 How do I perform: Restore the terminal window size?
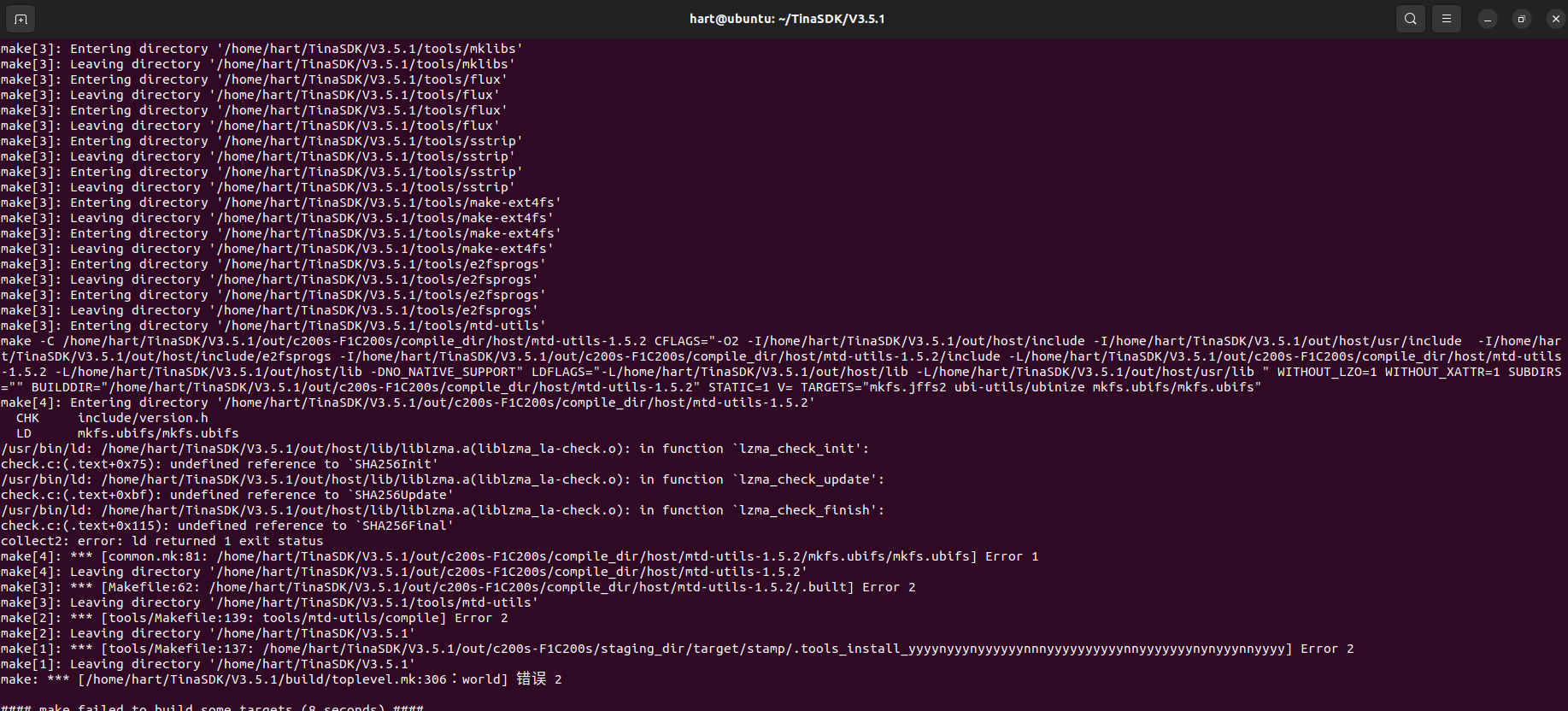point(1522,19)
